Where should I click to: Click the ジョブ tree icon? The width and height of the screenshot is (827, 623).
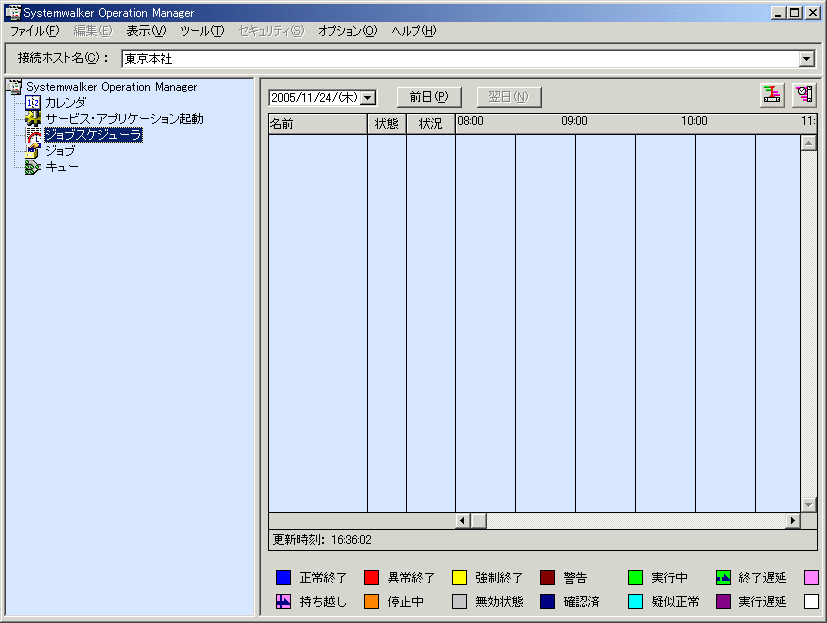pos(33,151)
